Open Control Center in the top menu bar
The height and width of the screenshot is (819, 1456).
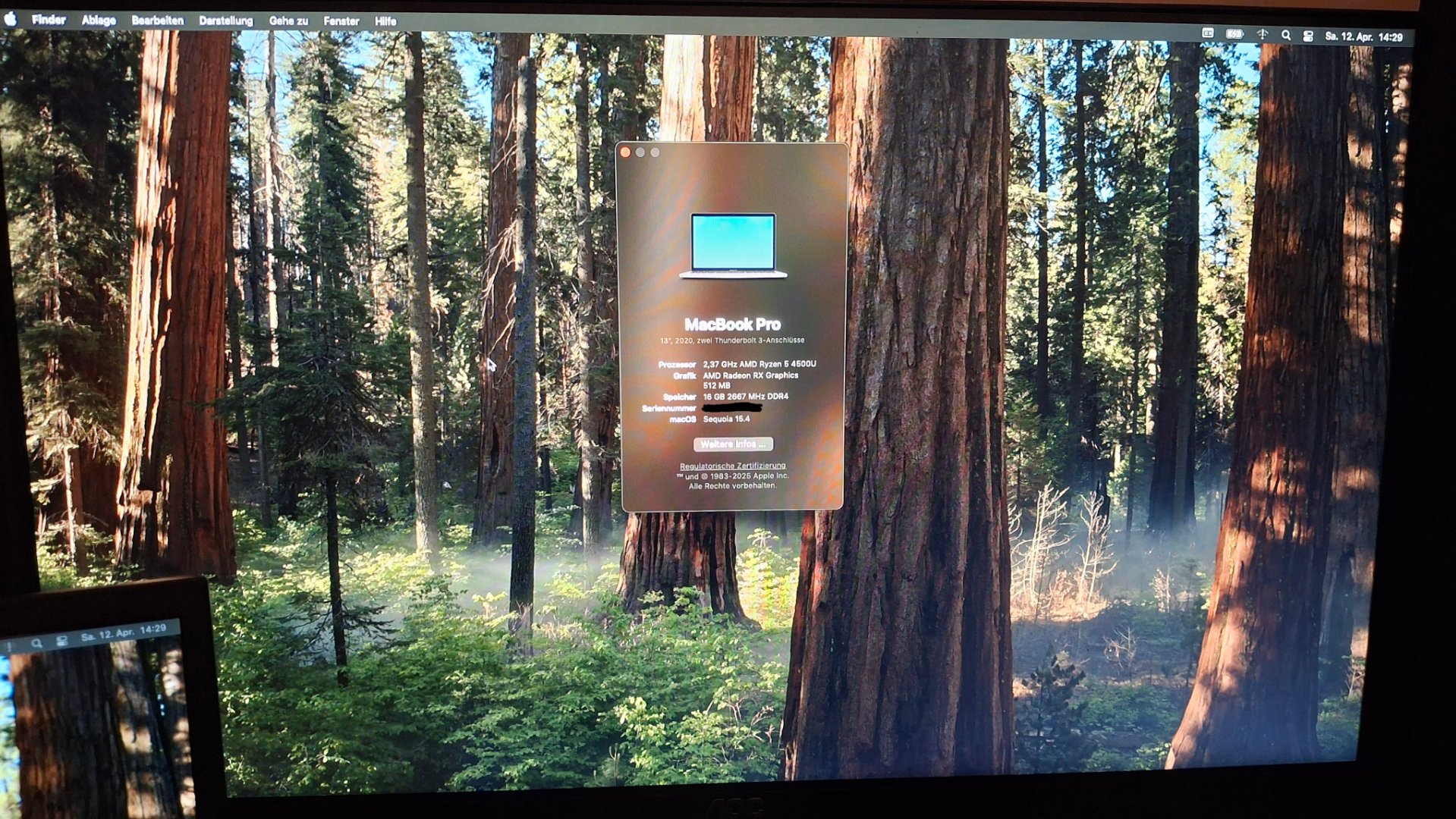pyautogui.click(x=1308, y=36)
